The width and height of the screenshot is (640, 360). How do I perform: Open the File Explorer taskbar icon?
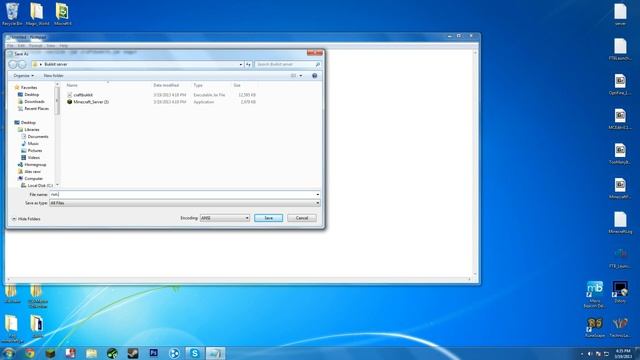pos(91,353)
